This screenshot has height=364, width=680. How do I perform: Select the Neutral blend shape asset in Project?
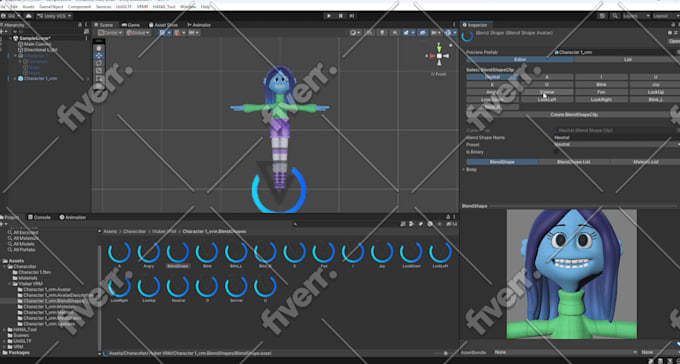click(178, 289)
